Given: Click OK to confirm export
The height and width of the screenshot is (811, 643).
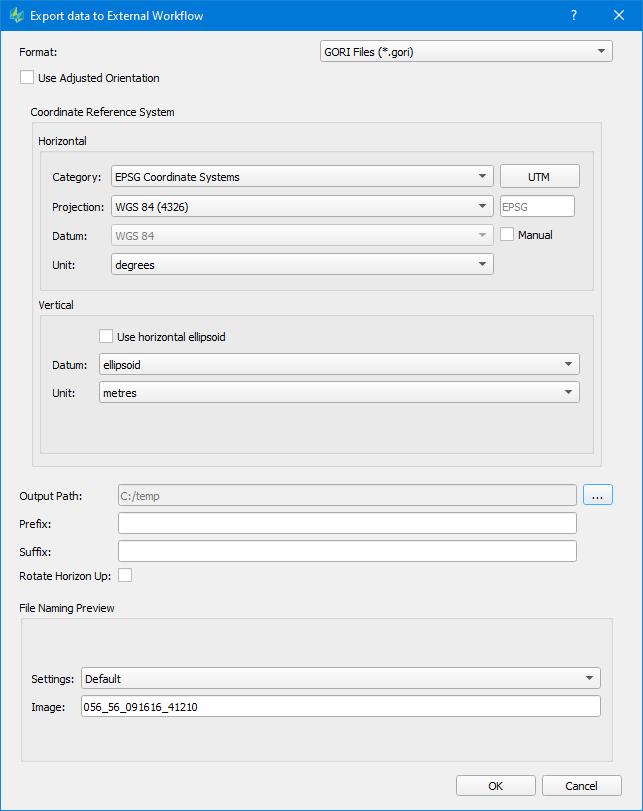Looking at the screenshot, I should coord(495,786).
